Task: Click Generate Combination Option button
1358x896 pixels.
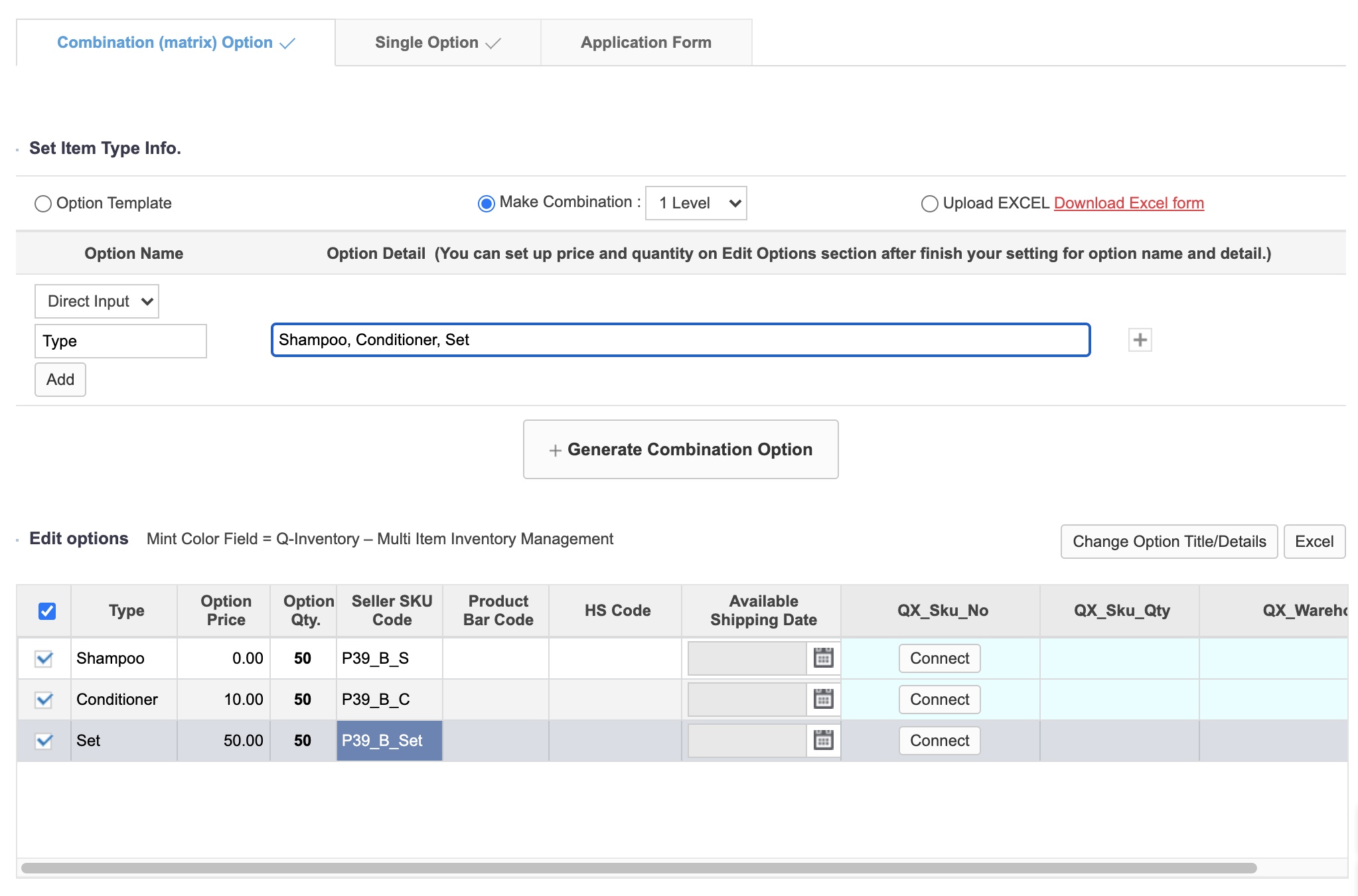Action: click(680, 449)
